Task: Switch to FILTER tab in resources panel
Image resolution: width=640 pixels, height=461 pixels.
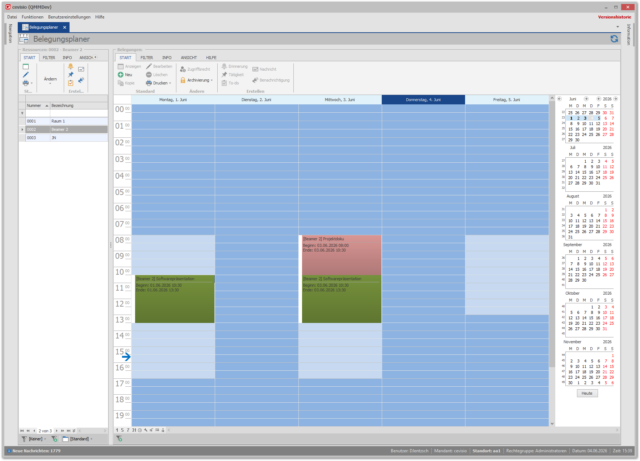Action: tap(49, 58)
